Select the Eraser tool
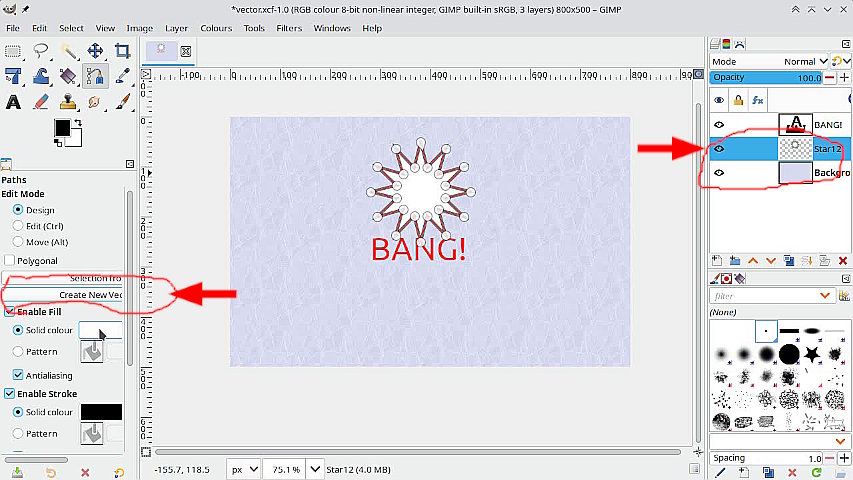The width and height of the screenshot is (853, 480). 41,102
